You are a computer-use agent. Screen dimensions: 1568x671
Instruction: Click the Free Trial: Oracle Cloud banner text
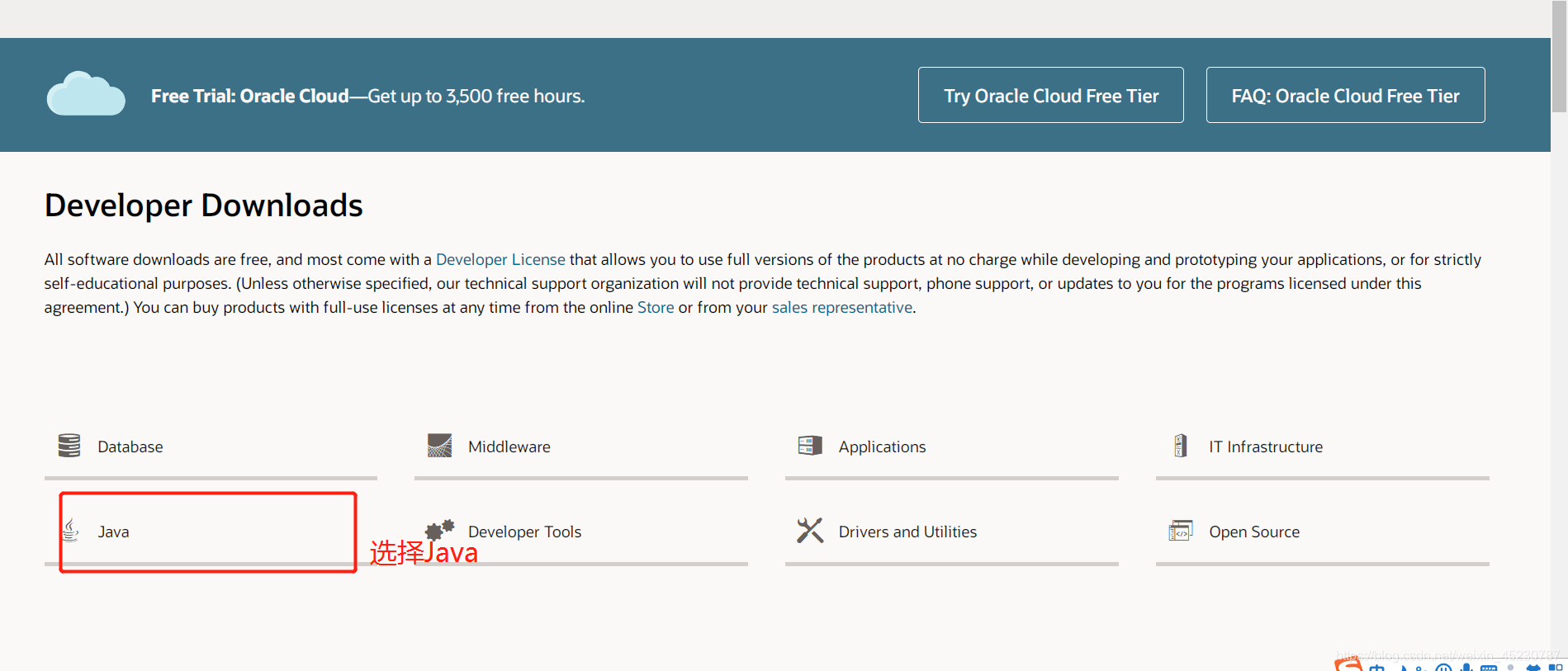point(367,96)
